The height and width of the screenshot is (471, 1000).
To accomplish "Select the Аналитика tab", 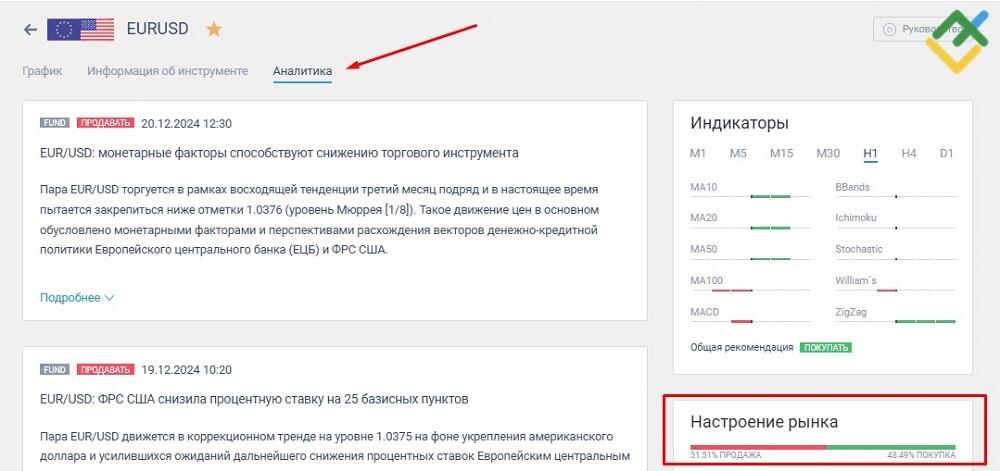I will coord(302,71).
